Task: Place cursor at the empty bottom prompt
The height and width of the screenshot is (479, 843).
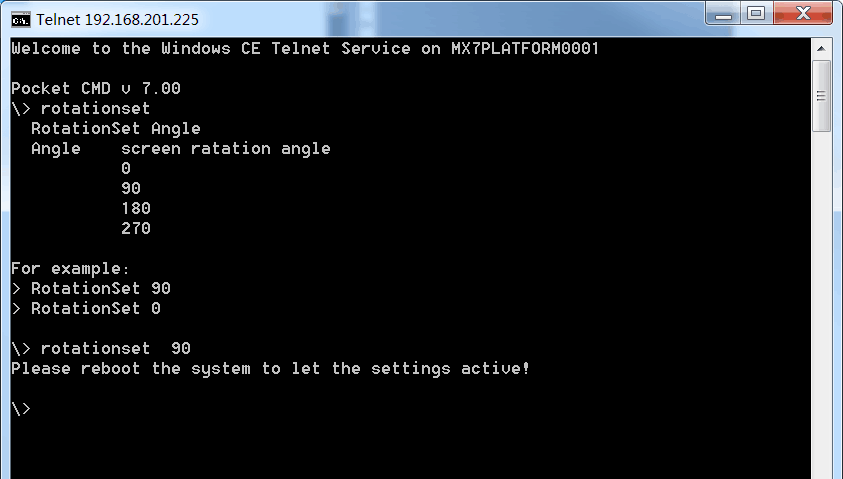Action: [21, 409]
